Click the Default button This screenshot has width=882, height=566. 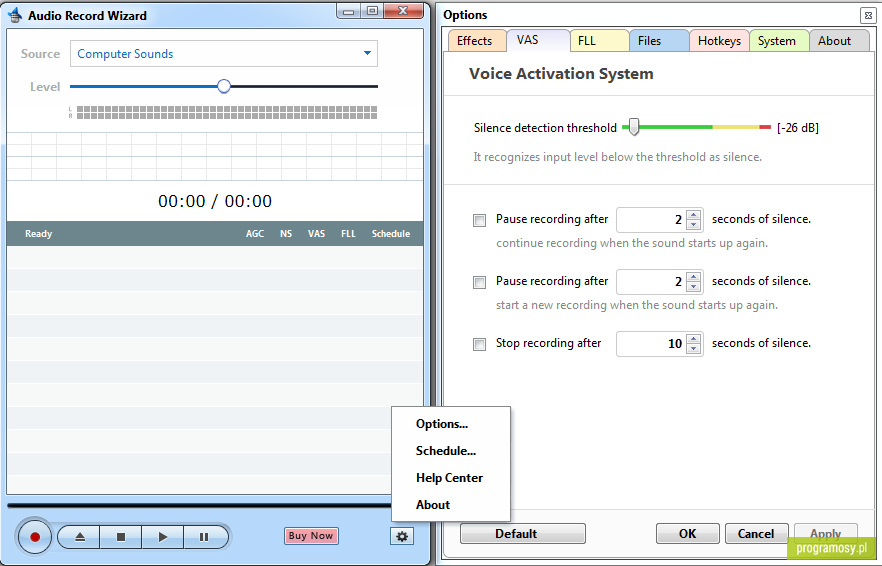click(523, 533)
